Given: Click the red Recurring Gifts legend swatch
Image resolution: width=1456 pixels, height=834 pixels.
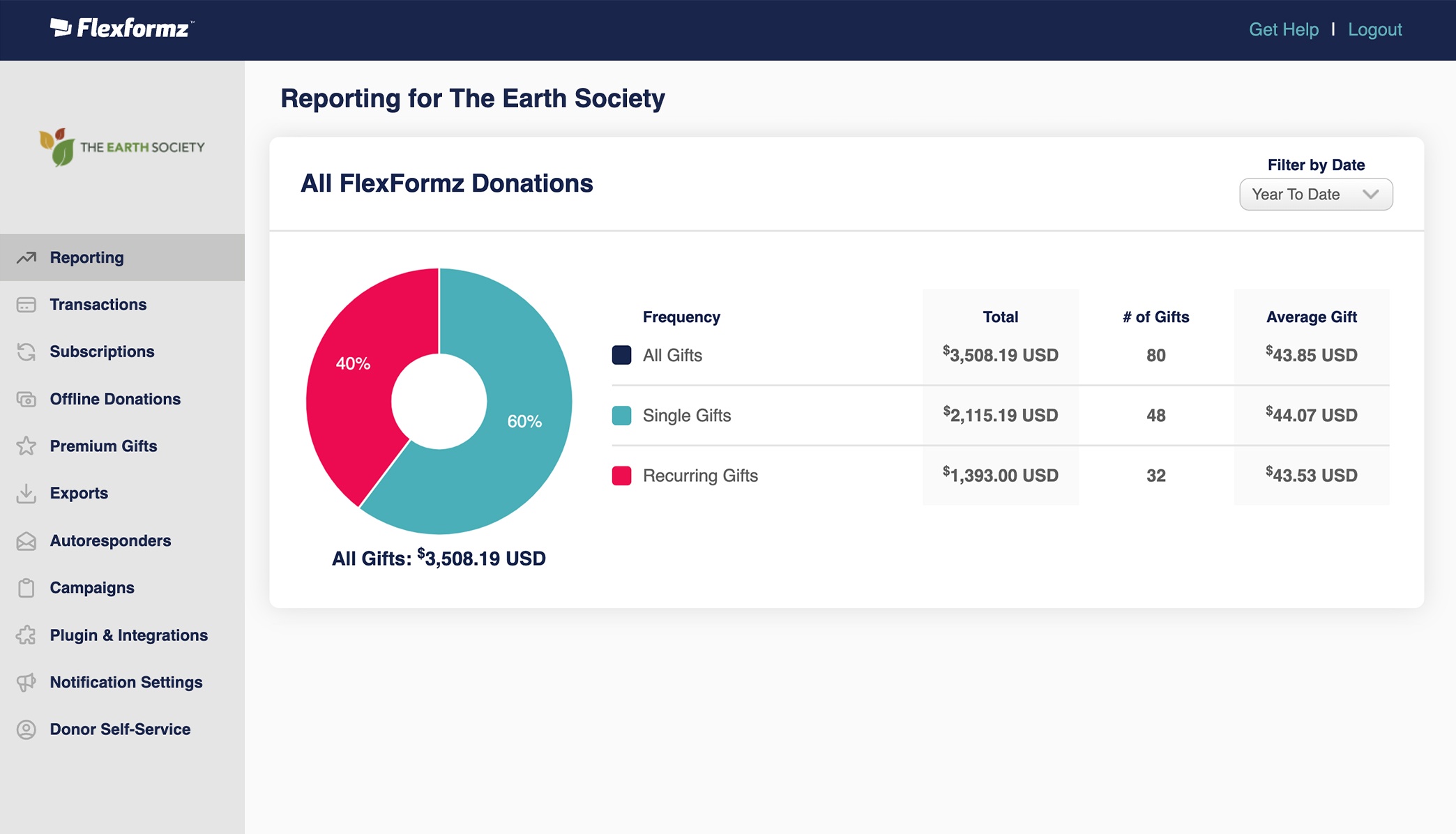Looking at the screenshot, I should coord(621,476).
